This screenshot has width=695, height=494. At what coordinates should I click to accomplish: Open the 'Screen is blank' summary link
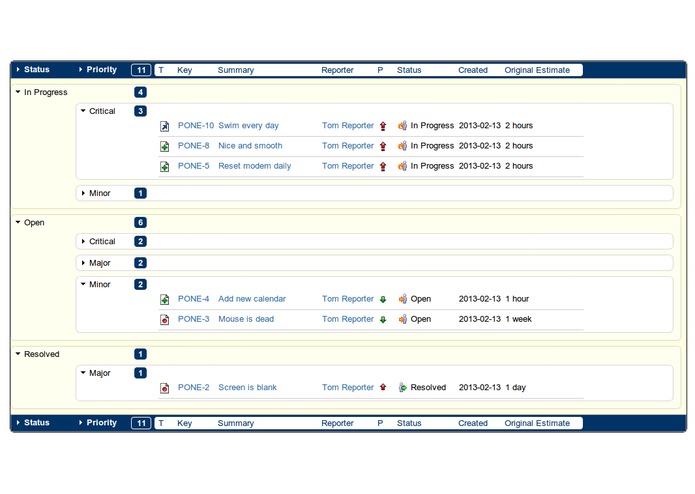(x=247, y=387)
